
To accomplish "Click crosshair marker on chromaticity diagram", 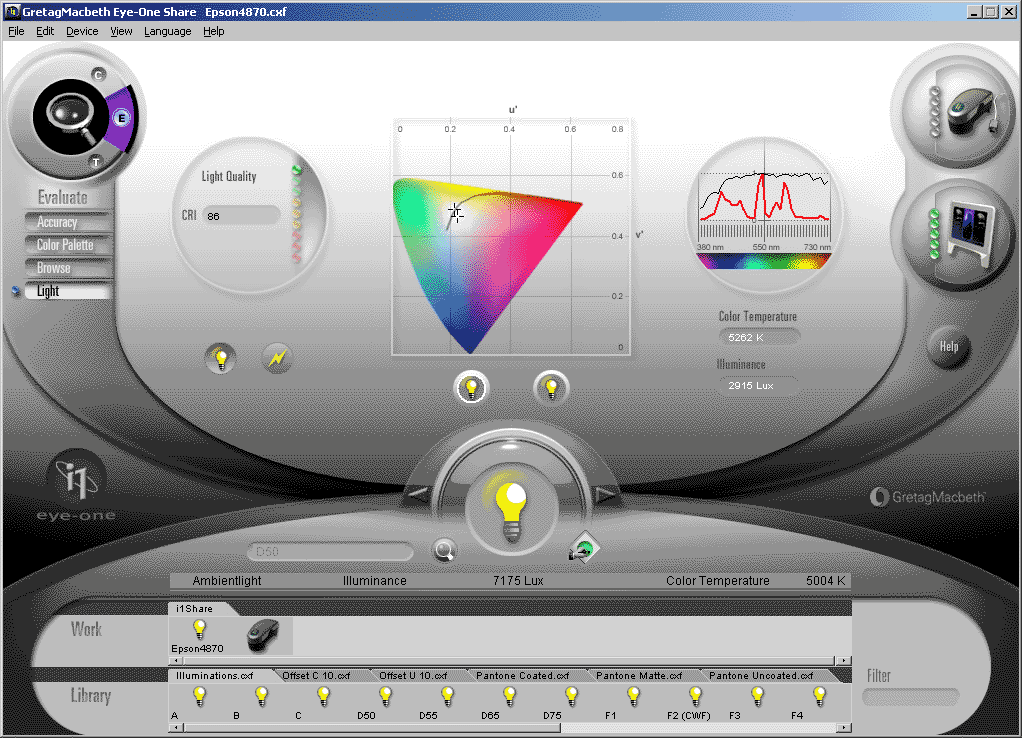I will 456,213.
